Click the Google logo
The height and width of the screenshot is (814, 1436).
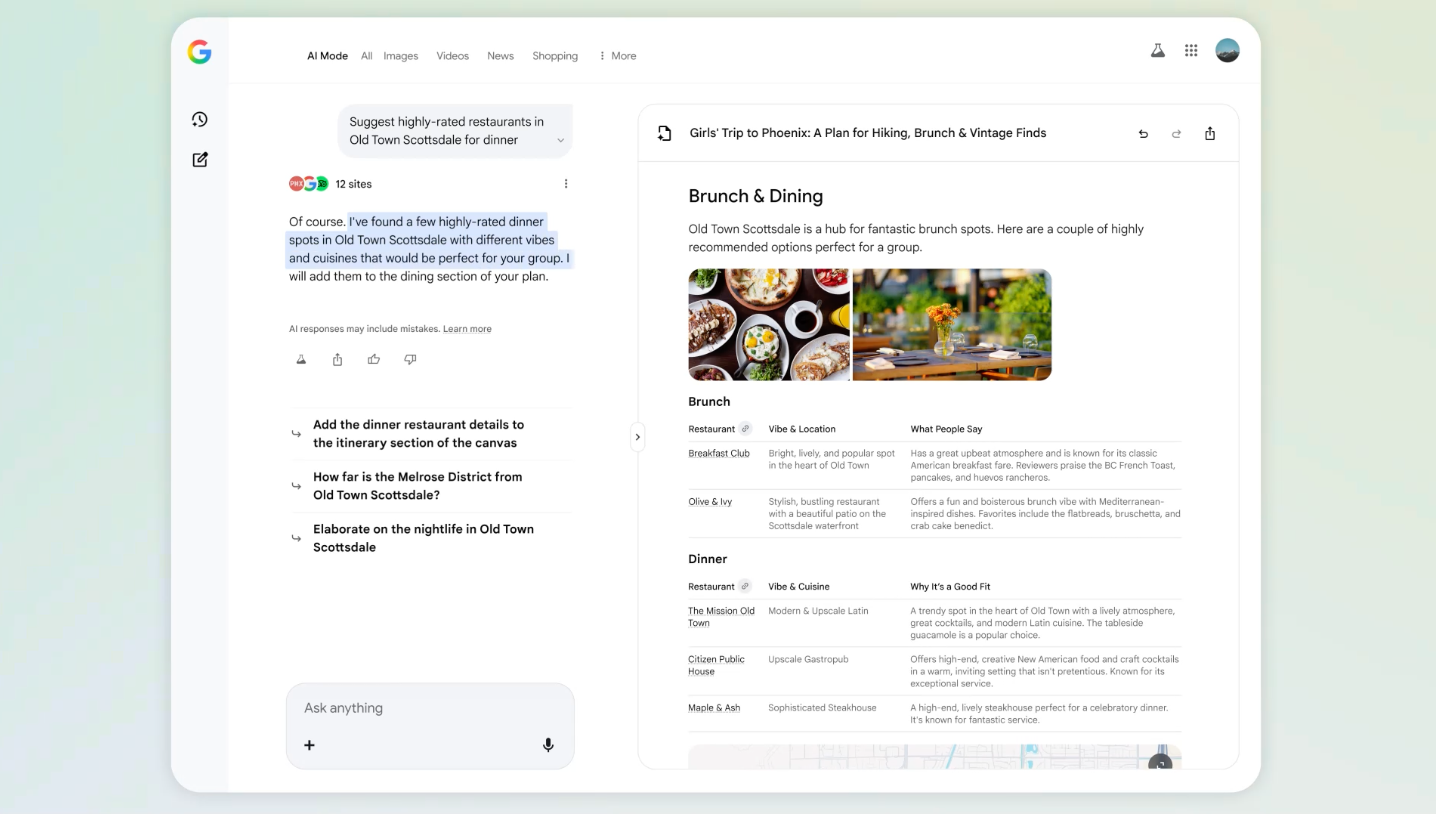(x=199, y=53)
